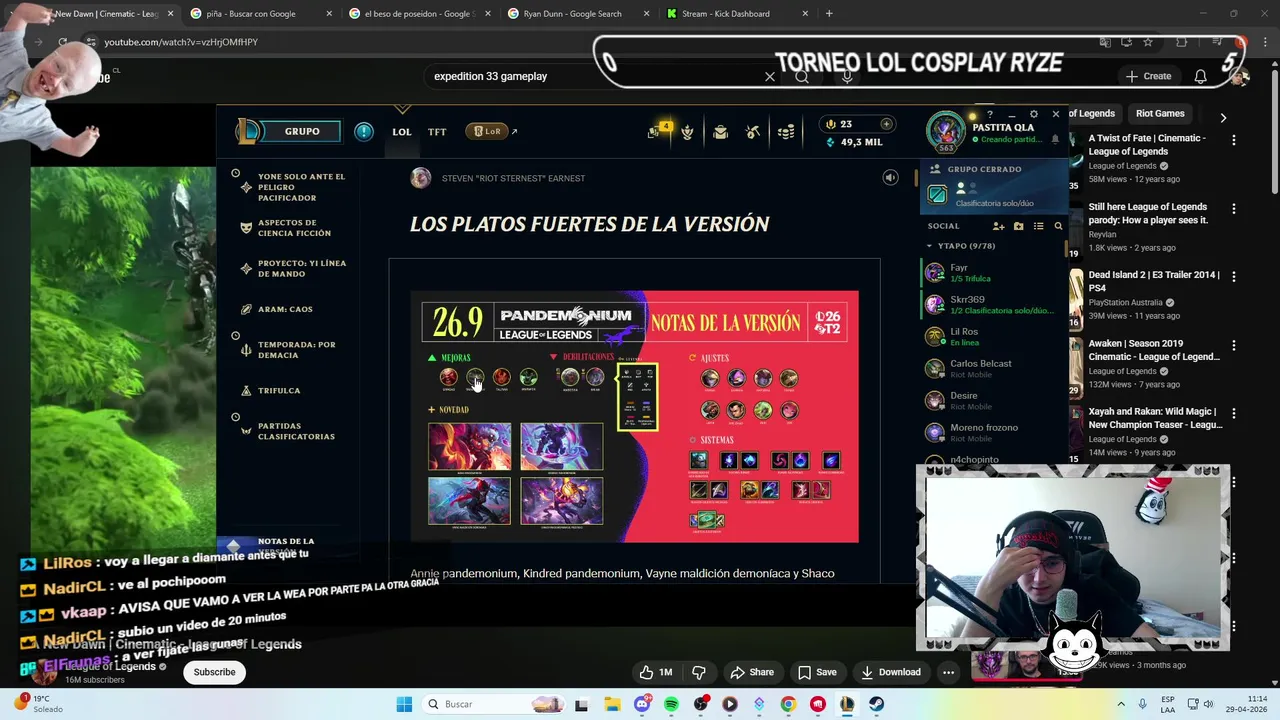Viewport: 1280px width, 720px height.
Task: Open the alert notification icon beside GRUPO
Action: (364, 131)
